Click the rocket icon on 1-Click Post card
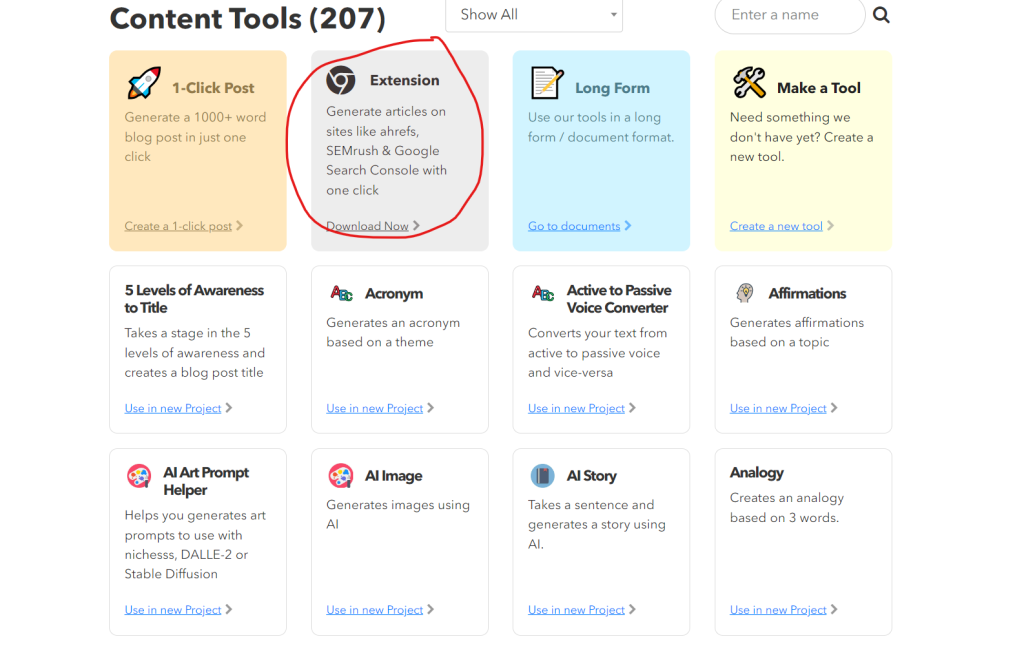1024x648 pixels. tap(144, 83)
